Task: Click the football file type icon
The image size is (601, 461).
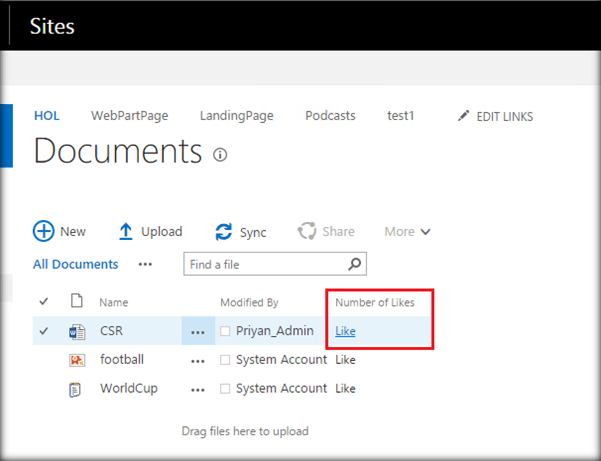Action: [x=76, y=360]
